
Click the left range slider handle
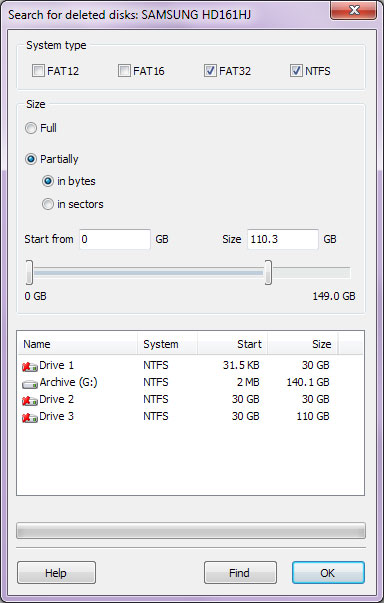click(29, 272)
